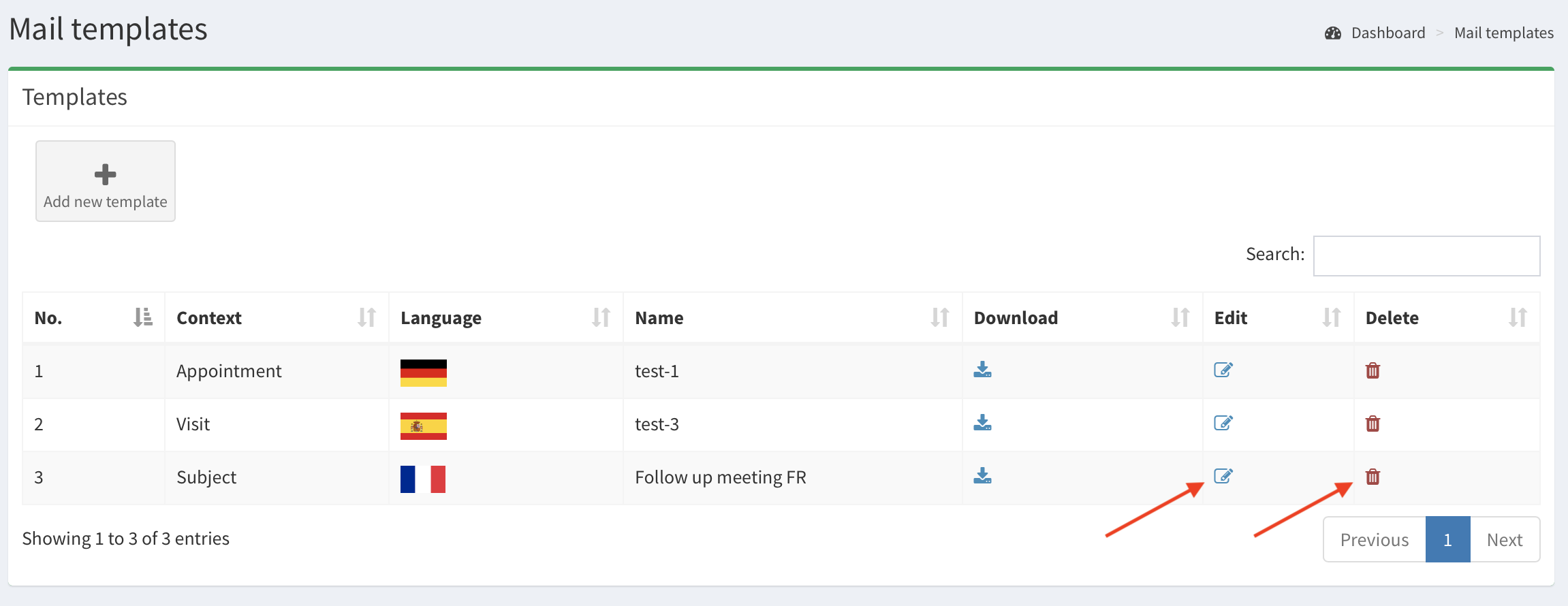The height and width of the screenshot is (606, 1568).
Task: Go to the Previous page
Action: pos(1374,540)
